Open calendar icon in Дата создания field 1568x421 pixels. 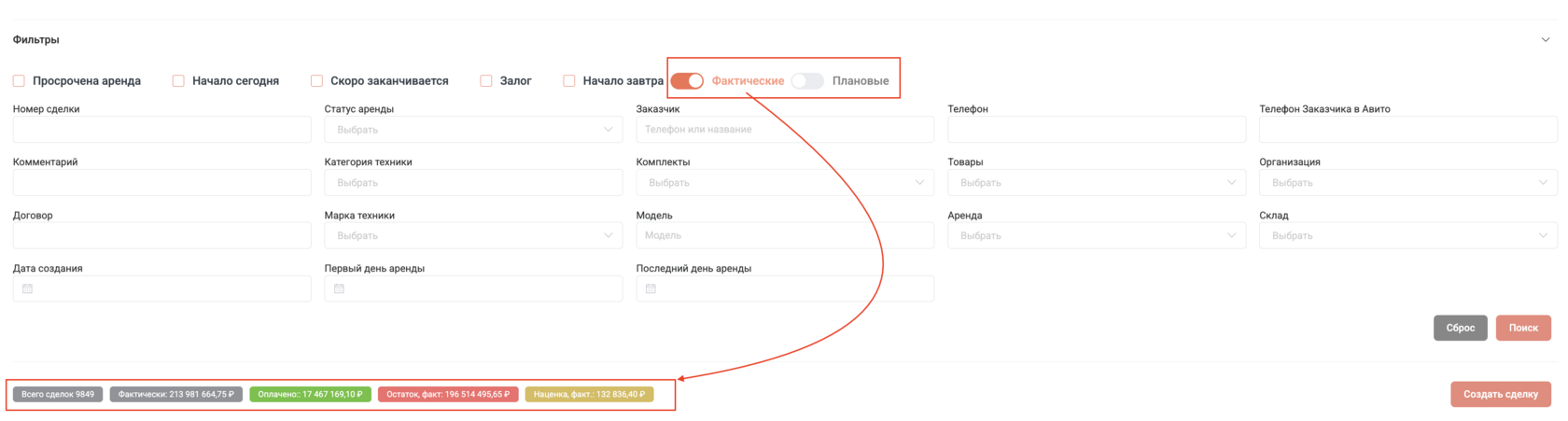tap(28, 288)
